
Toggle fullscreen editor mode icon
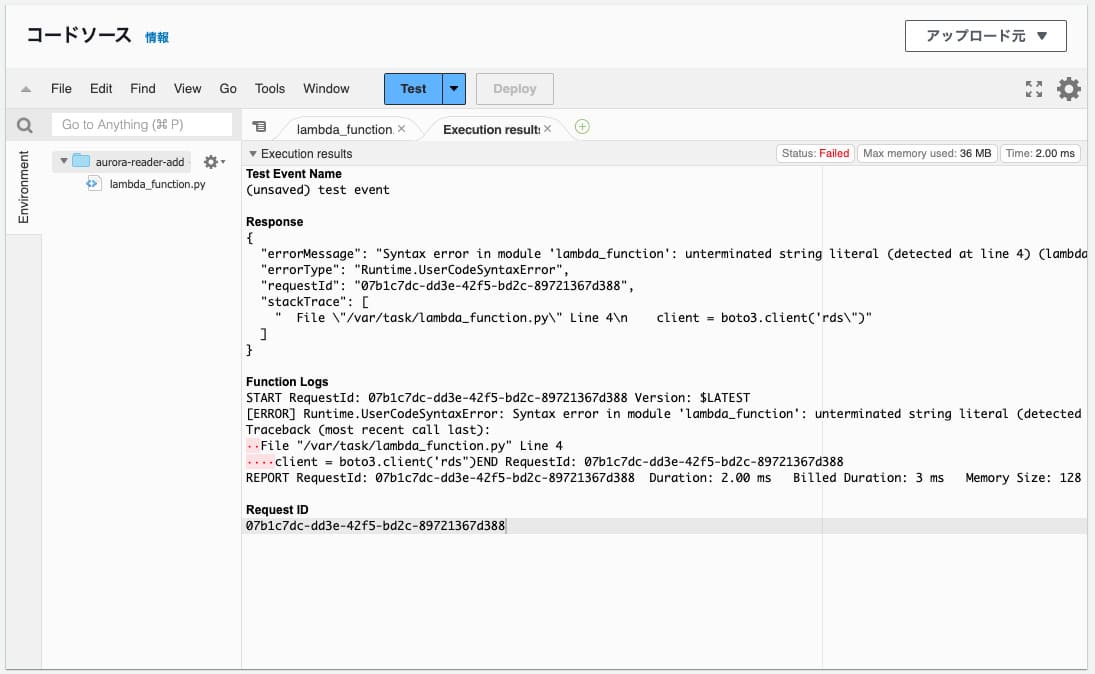point(1034,89)
